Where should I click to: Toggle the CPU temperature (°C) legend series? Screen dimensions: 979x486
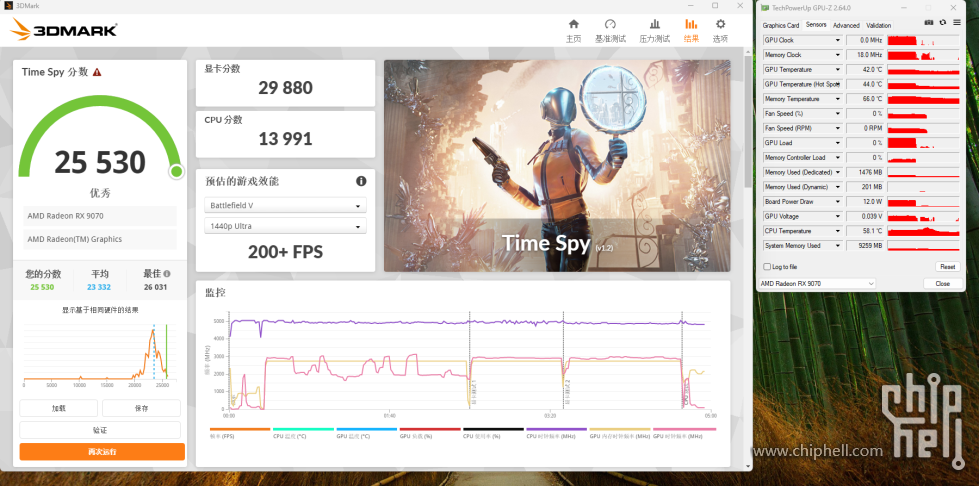(x=303, y=432)
